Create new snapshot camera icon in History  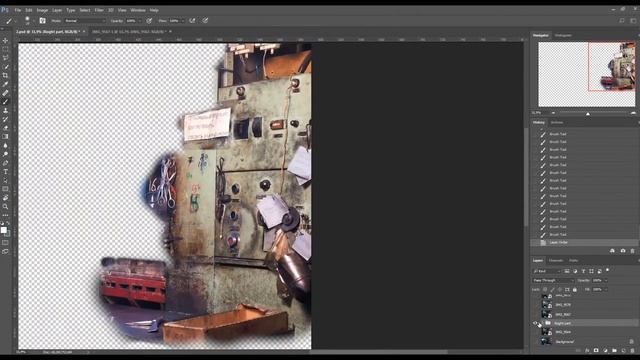click(x=623, y=251)
